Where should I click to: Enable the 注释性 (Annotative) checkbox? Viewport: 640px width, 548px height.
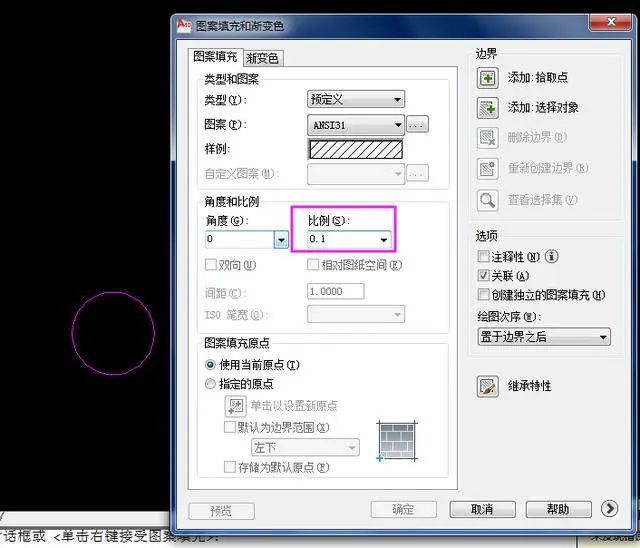tap(483, 256)
